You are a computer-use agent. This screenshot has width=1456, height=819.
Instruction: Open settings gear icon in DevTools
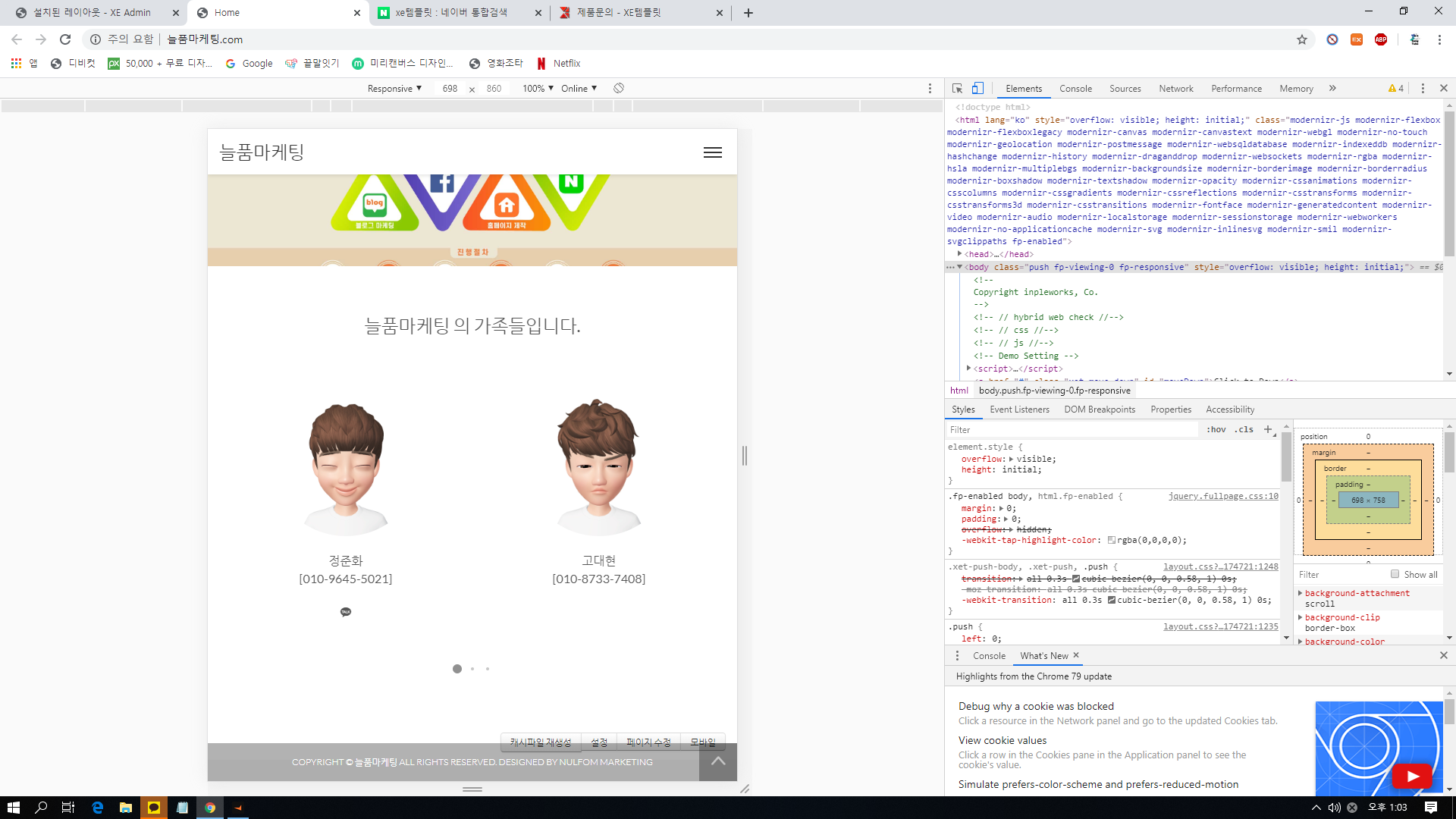coord(1422,88)
